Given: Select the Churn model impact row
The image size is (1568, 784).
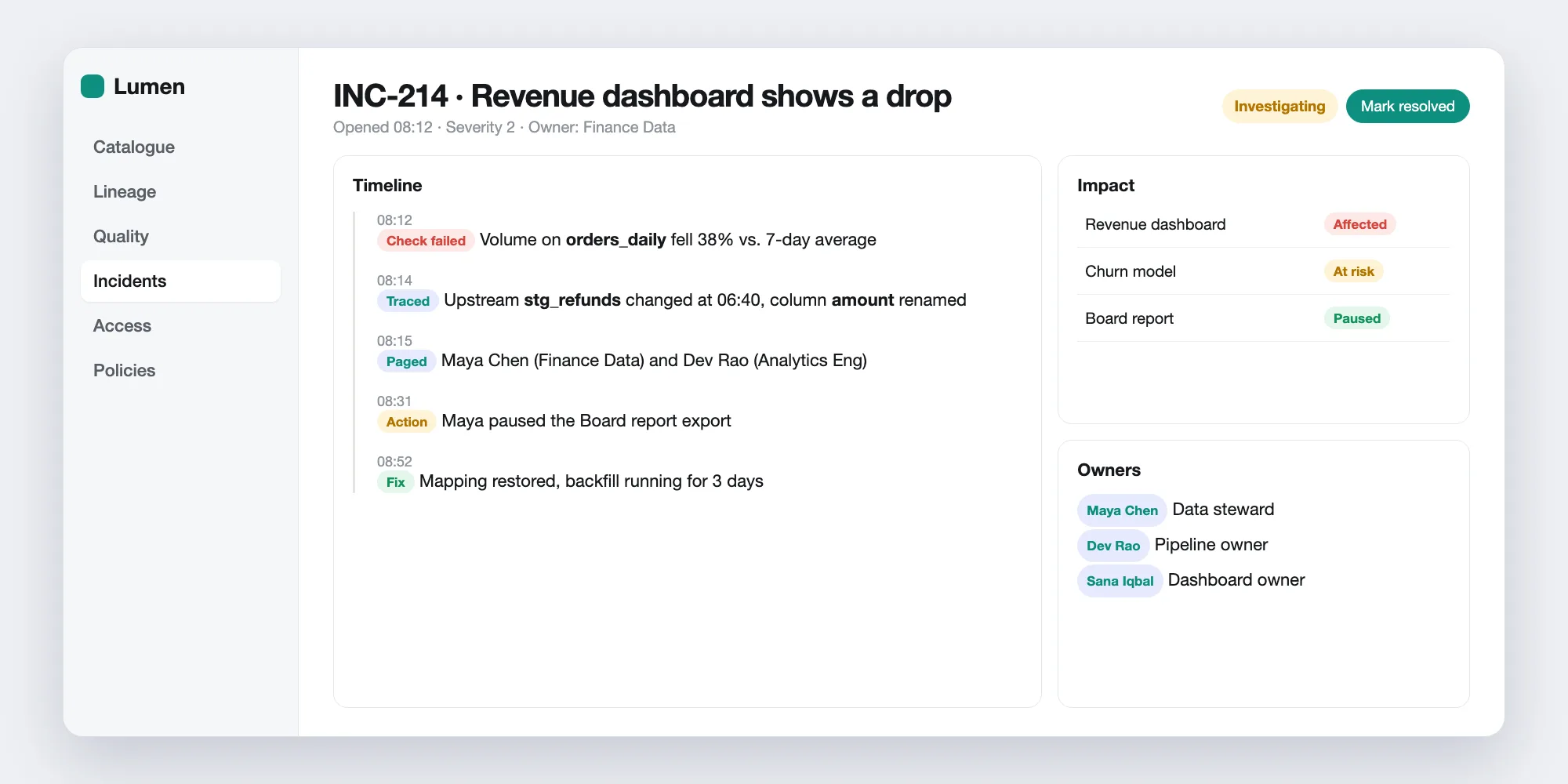Looking at the screenshot, I should coord(1263,271).
